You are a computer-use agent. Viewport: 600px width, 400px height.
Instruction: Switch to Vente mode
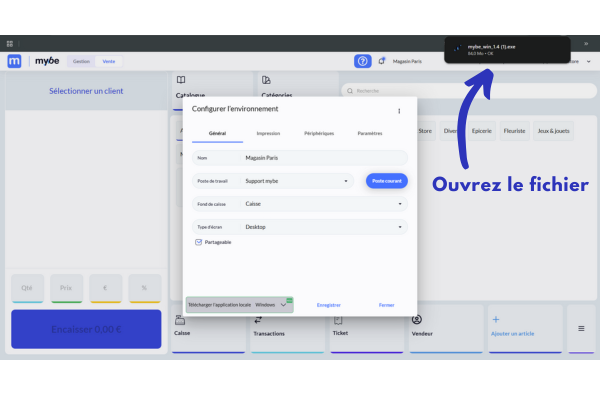click(109, 61)
